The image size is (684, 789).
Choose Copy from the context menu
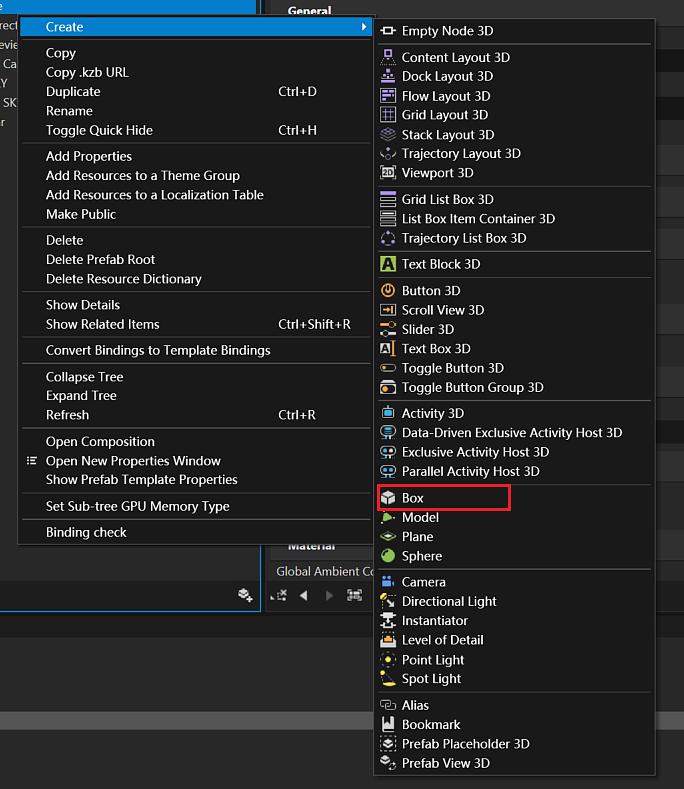[60, 53]
